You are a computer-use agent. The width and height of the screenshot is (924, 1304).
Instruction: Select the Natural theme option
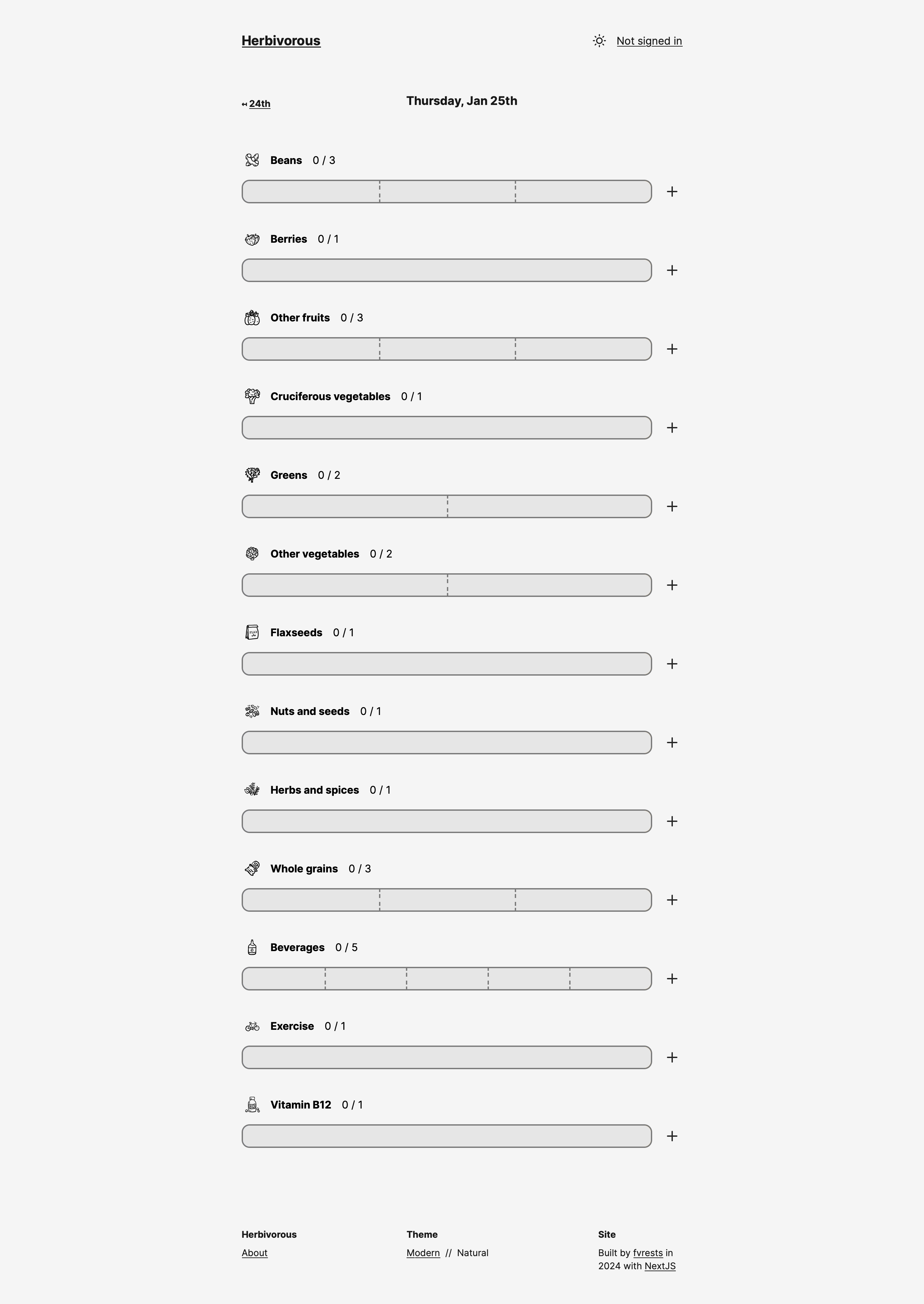coord(472,1253)
